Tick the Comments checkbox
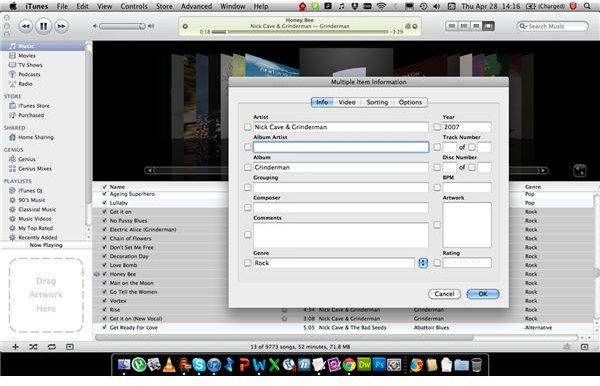The width and height of the screenshot is (600, 386). coord(248,235)
